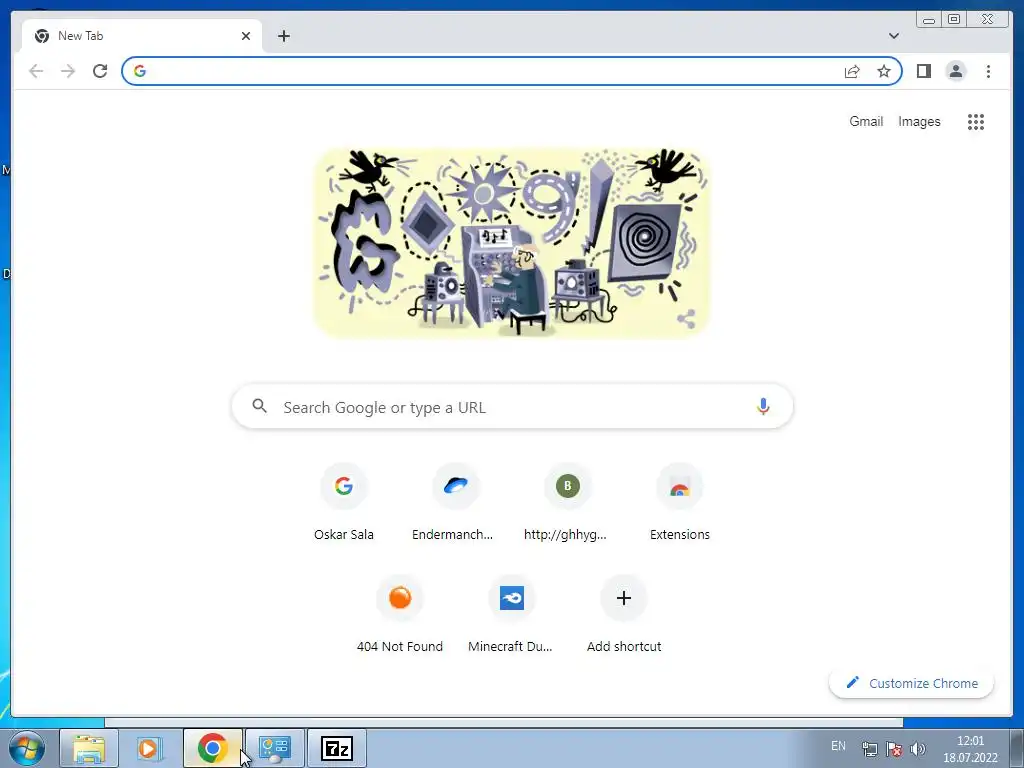Click the volume speaker tray icon
Viewport: 1024px width, 768px height.
[x=918, y=748]
